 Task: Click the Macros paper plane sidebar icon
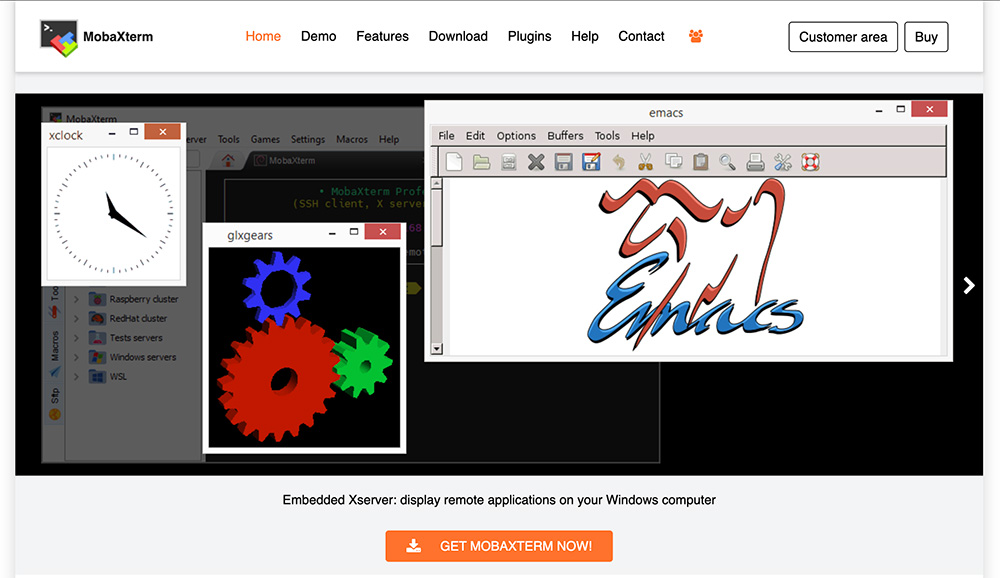(x=55, y=371)
